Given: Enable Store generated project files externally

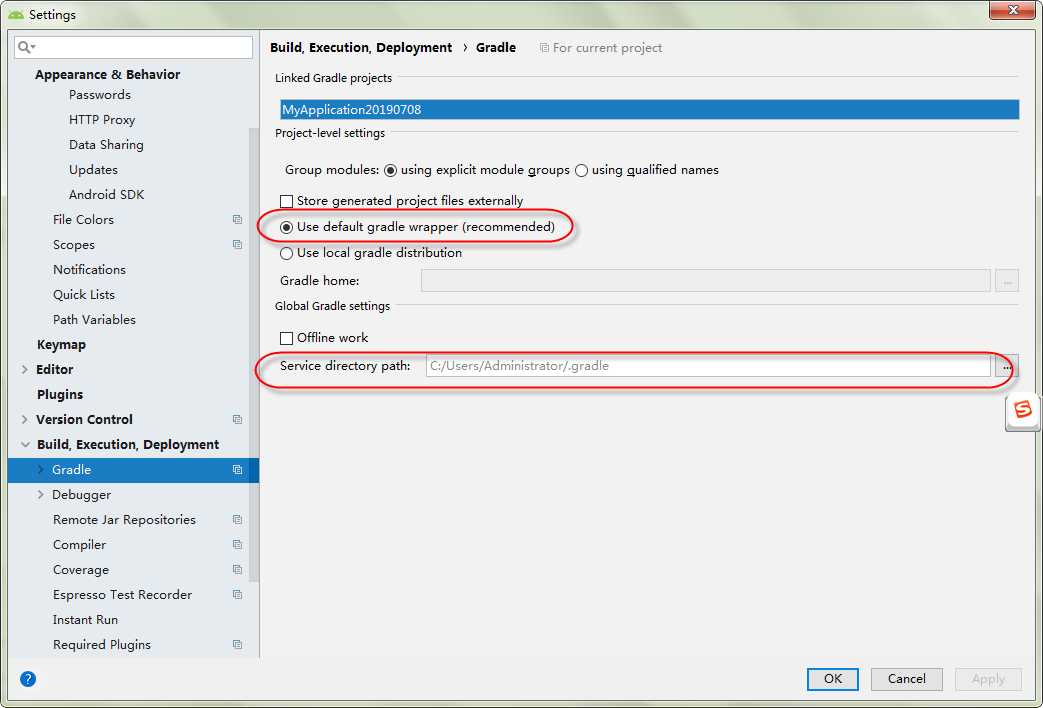Looking at the screenshot, I should pos(287,201).
